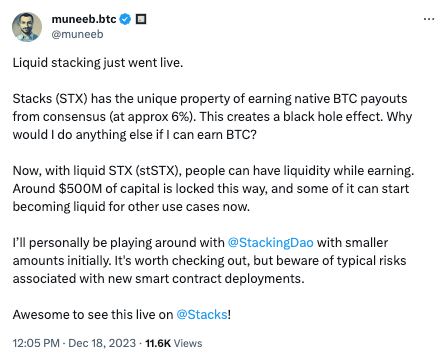Click the 12:05 PM timestamp
This screenshot has width=448, height=362.
36,343
